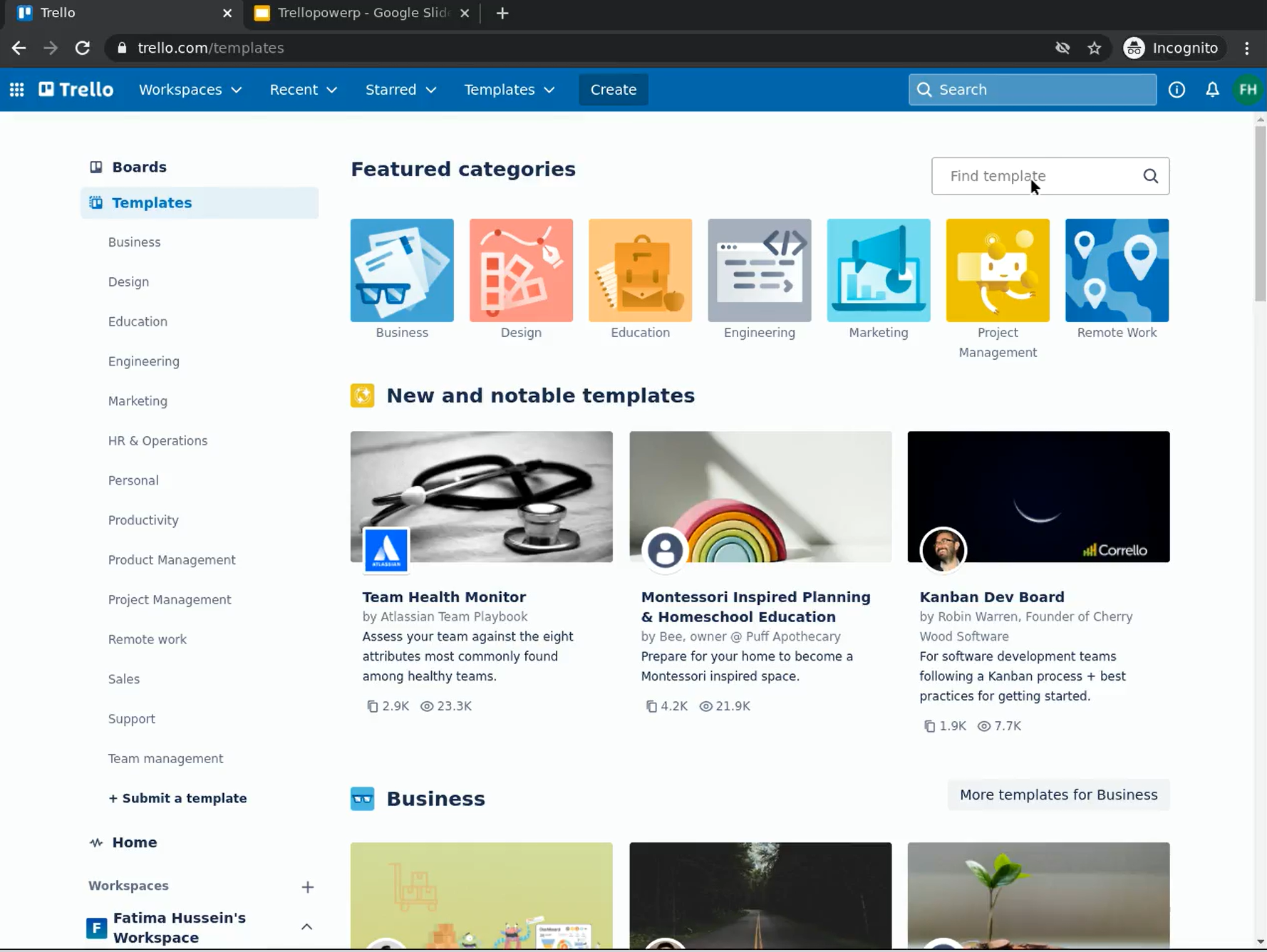Image resolution: width=1267 pixels, height=952 pixels.
Task: Open the Trello apps switcher grid icon
Action: pyautogui.click(x=16, y=90)
